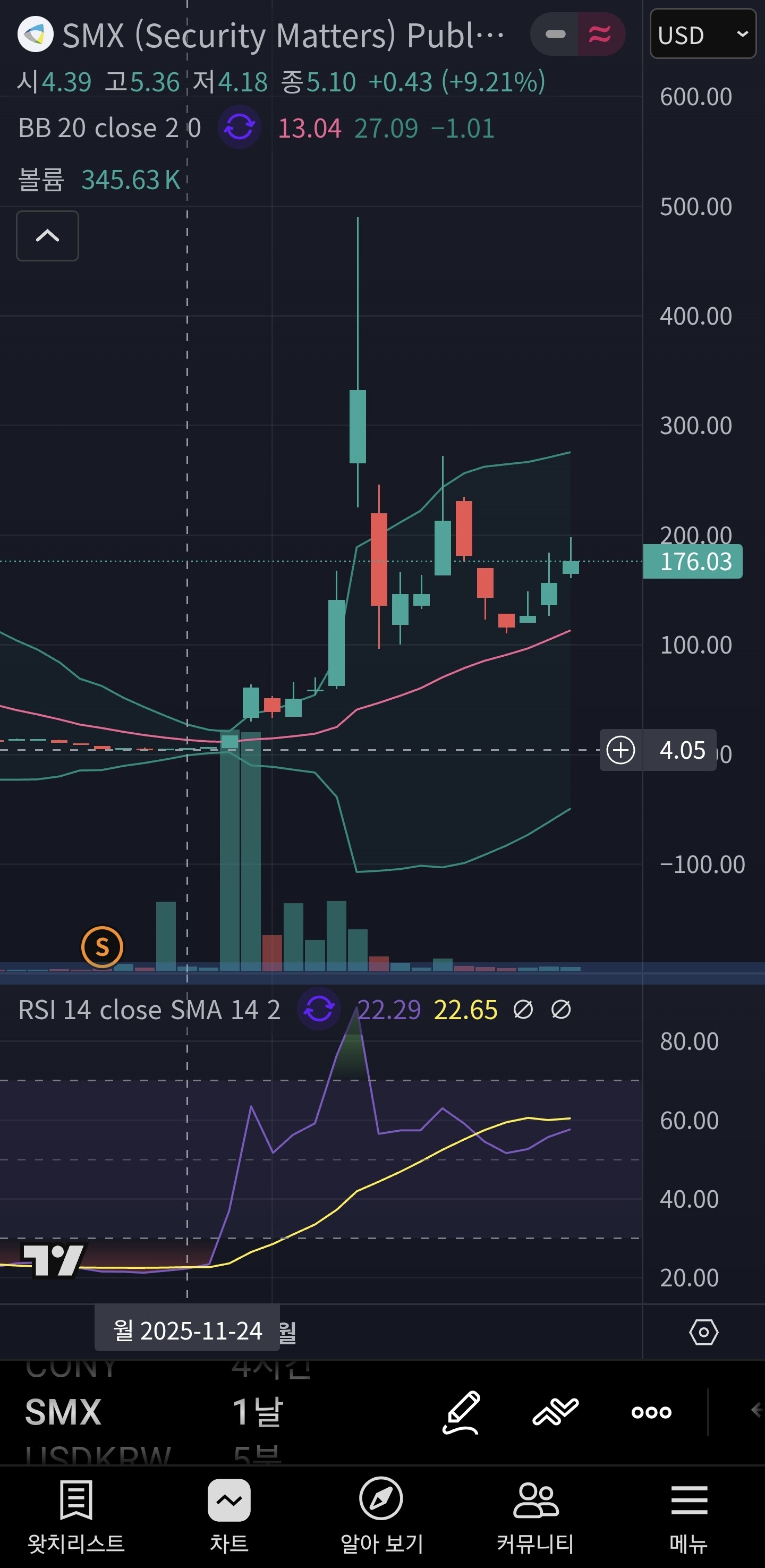
Task: Open the 알아 보기 explore tab
Action: point(381,1515)
